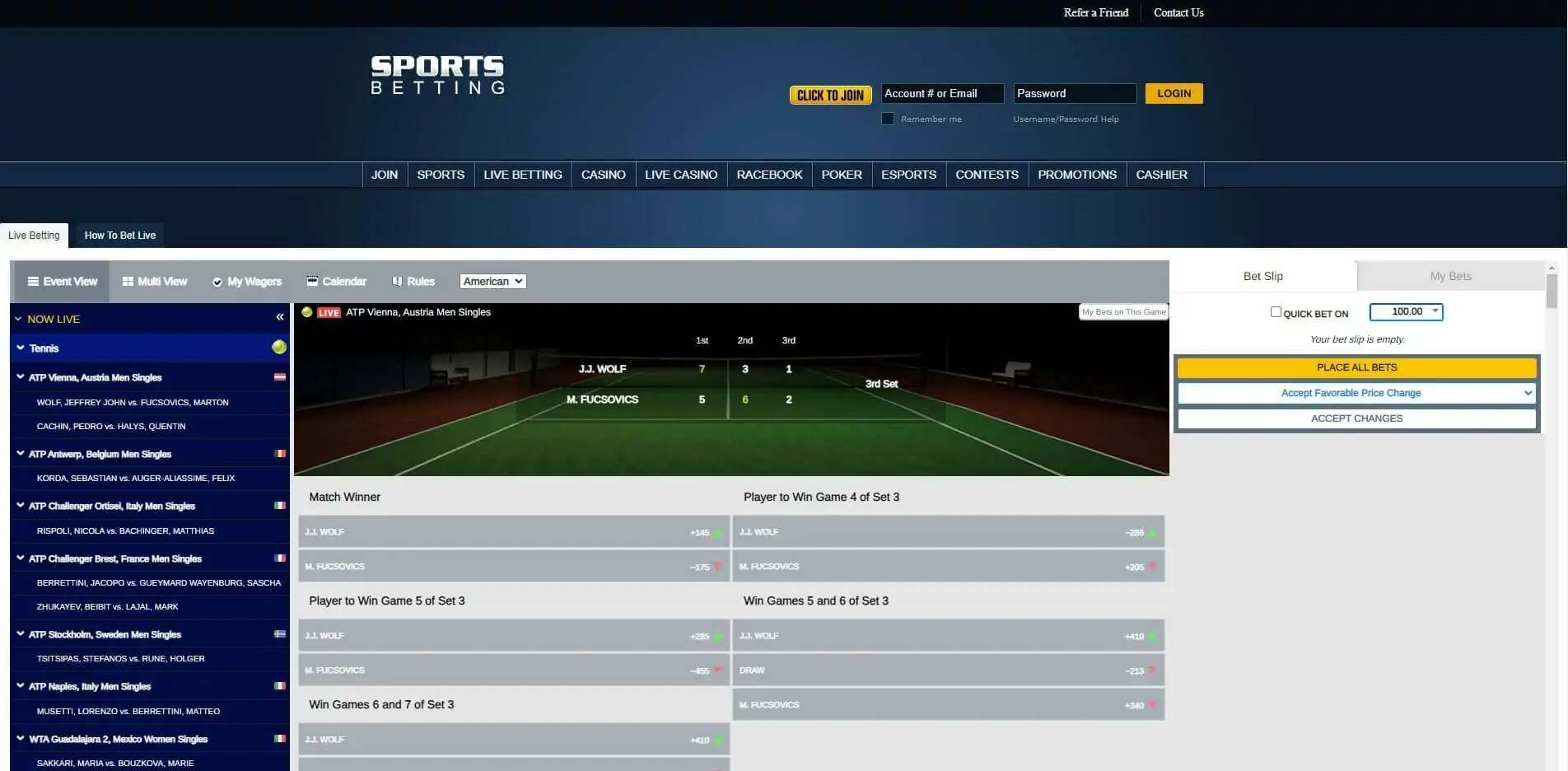Click the CLICK TO JOIN button
Image resolution: width=1568 pixels, height=771 pixels.
[x=830, y=95]
